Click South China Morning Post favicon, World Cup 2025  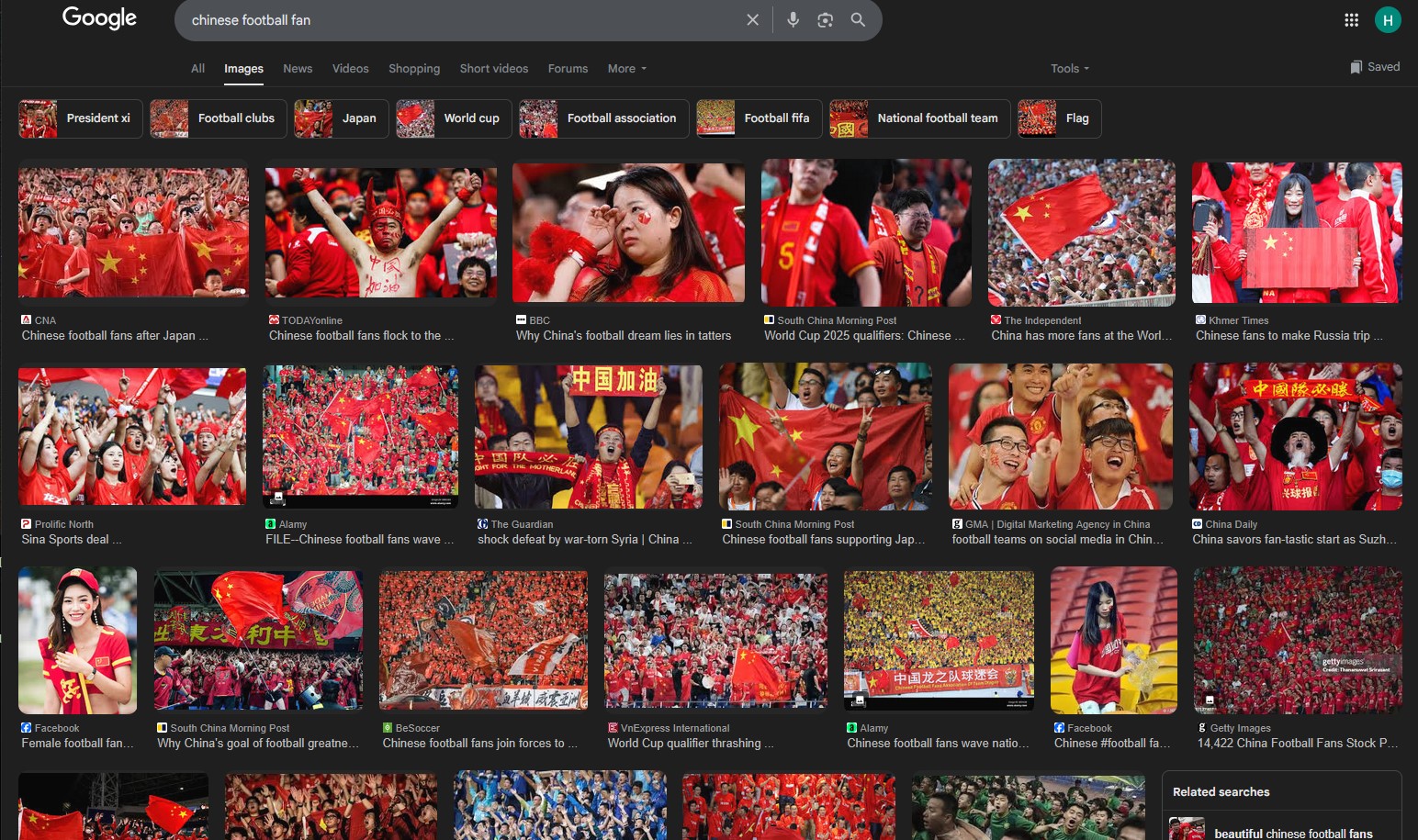click(769, 320)
